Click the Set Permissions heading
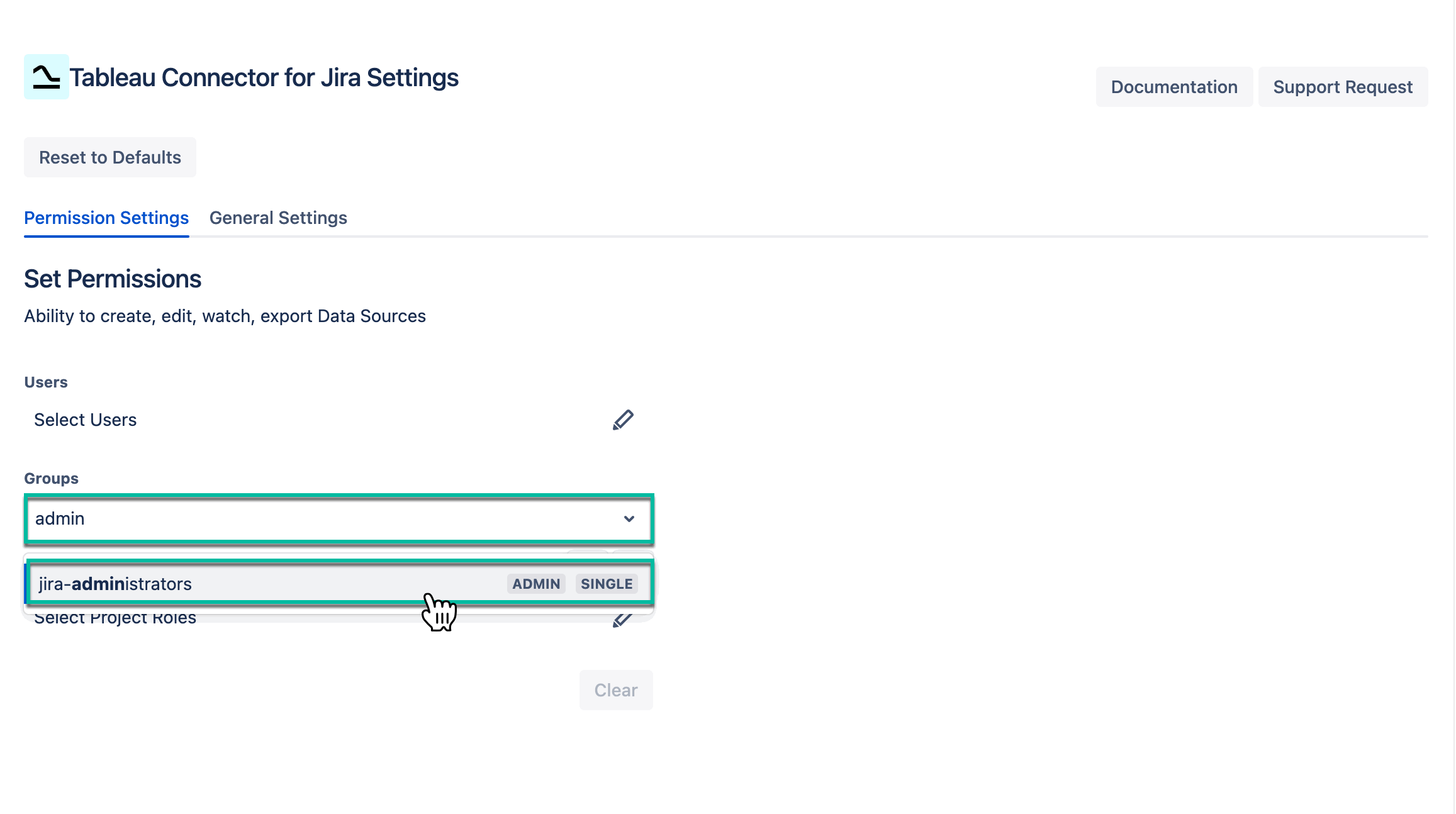 click(x=112, y=278)
